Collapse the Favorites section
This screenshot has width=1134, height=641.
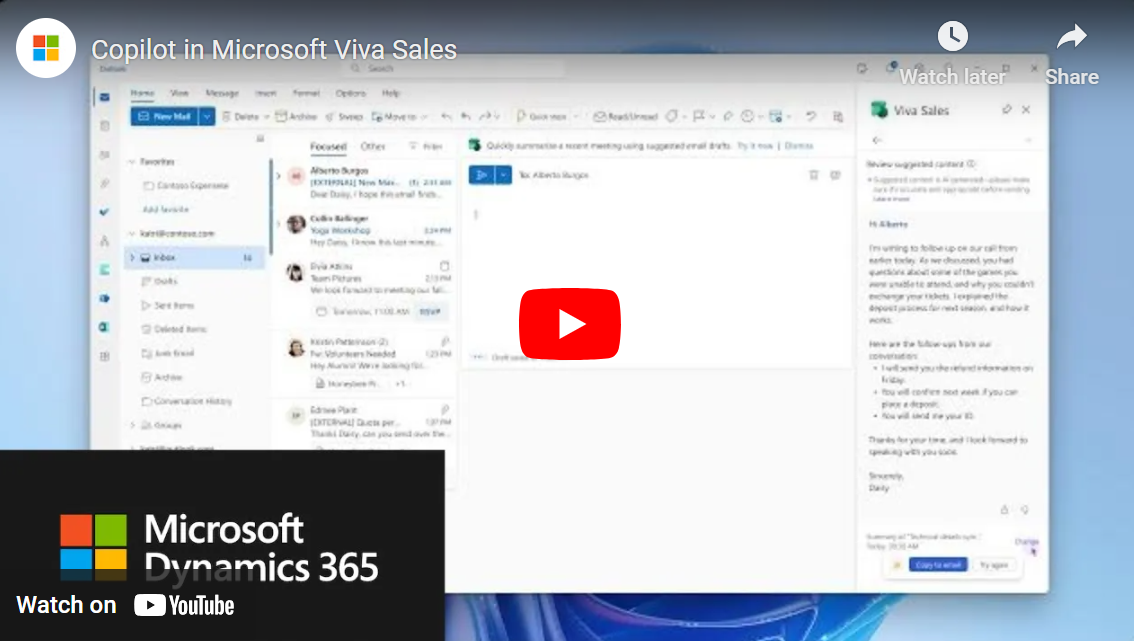coord(130,162)
